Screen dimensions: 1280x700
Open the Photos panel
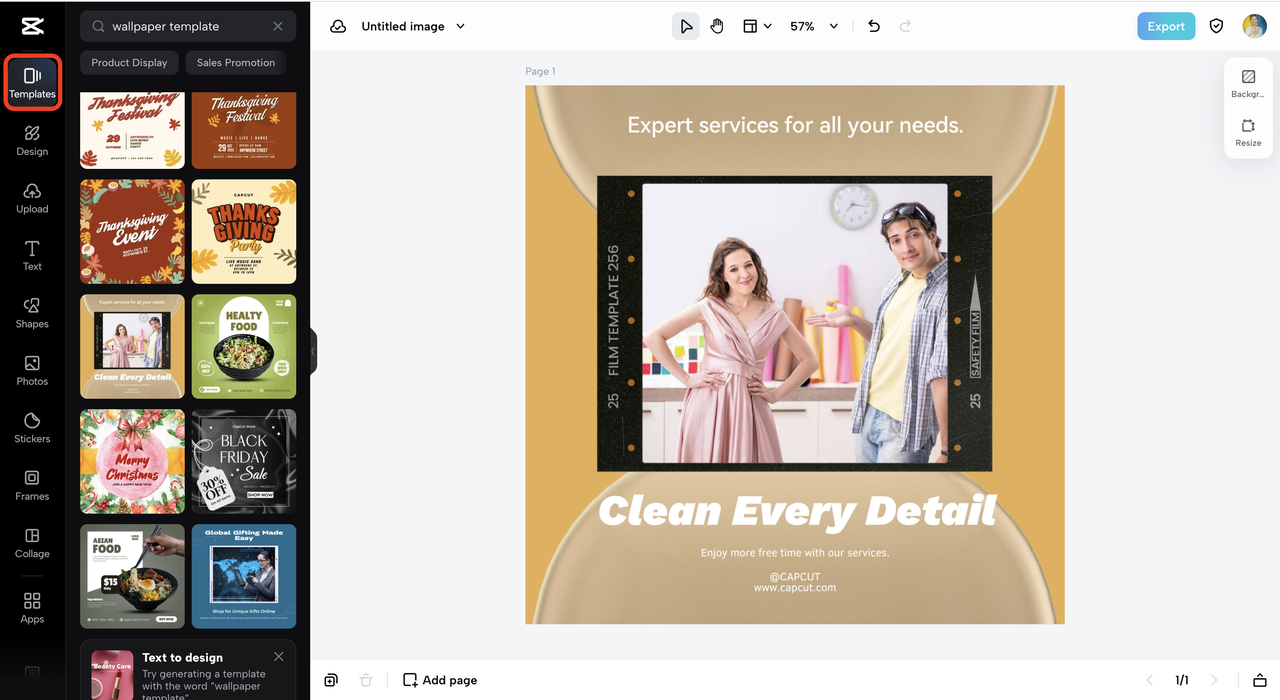click(32, 370)
